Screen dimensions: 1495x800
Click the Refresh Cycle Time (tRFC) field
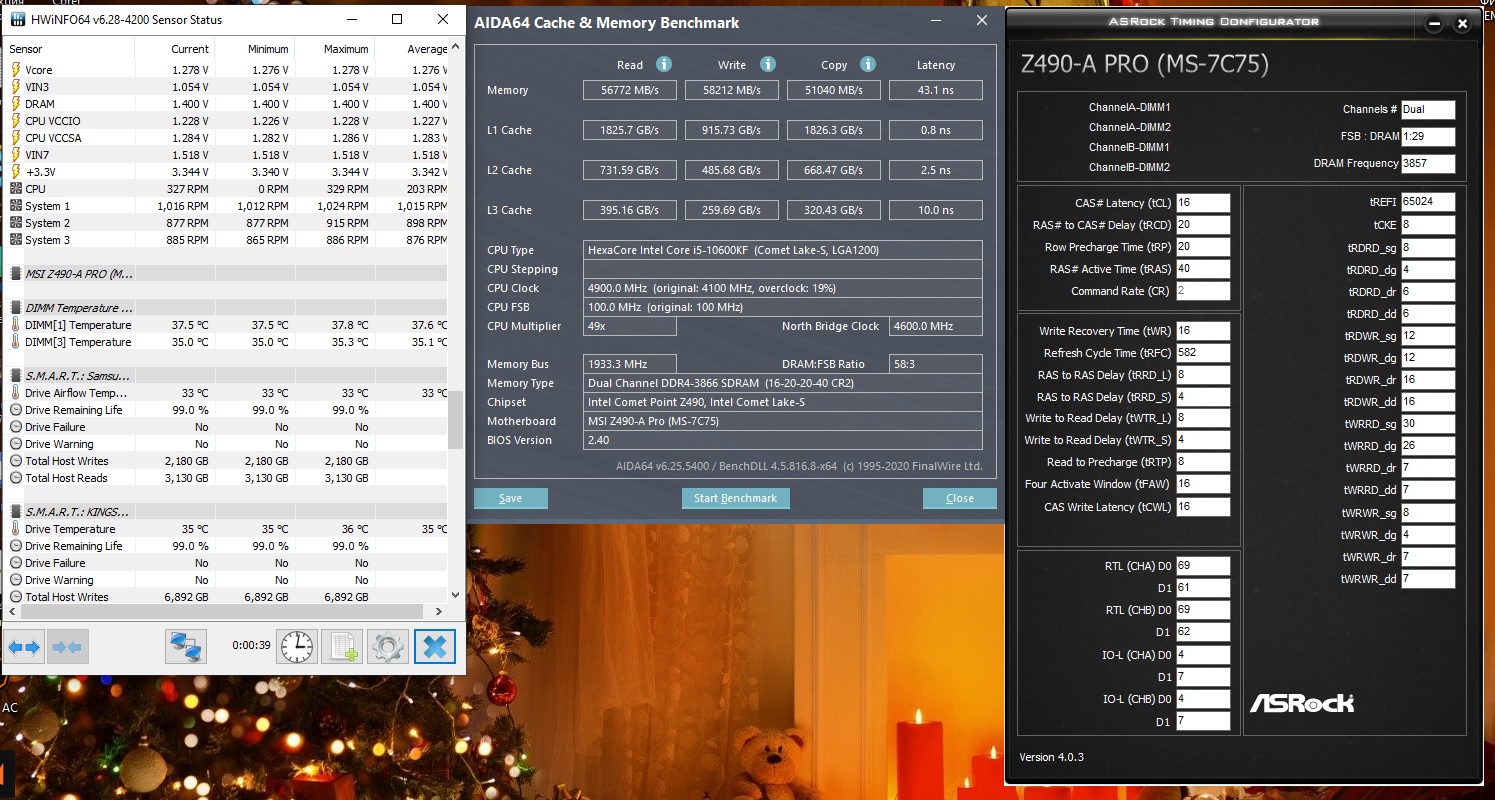pyautogui.click(x=1203, y=352)
